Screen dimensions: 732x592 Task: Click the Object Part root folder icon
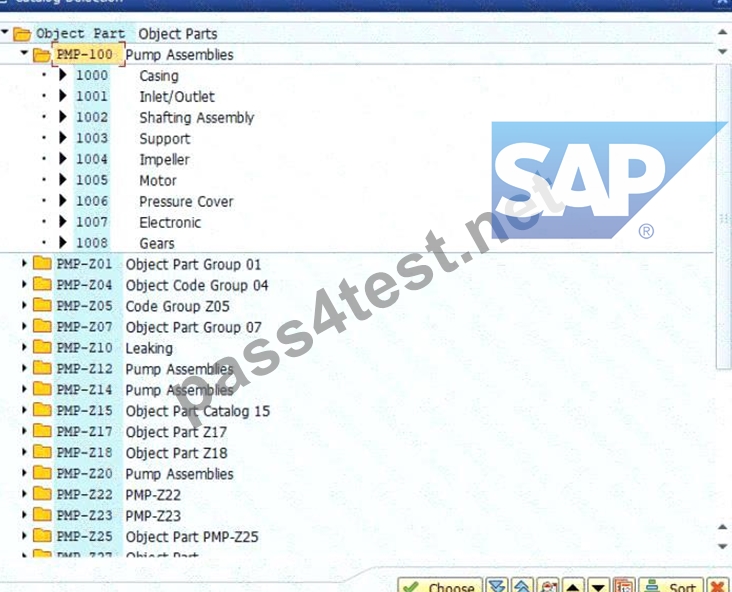tap(21, 34)
